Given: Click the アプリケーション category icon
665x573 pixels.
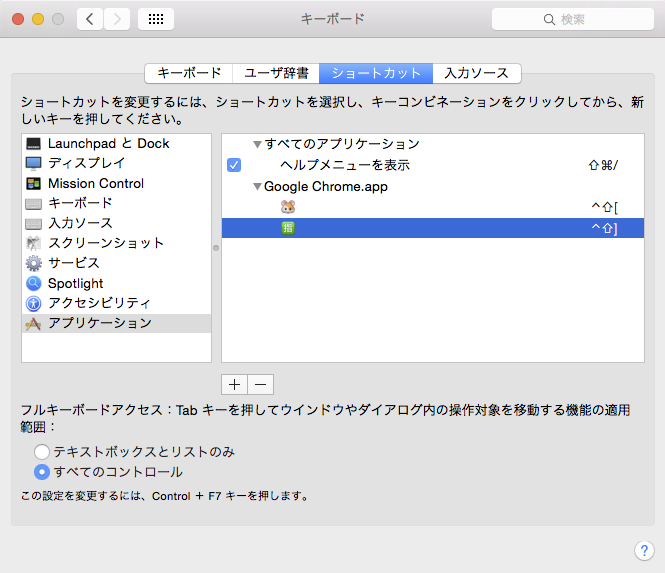Looking at the screenshot, I should click(34, 324).
